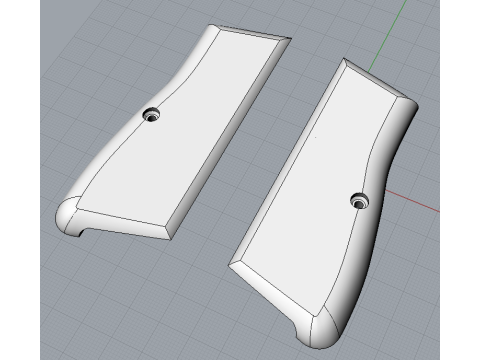Click the screw hole on right grip

coord(360,201)
